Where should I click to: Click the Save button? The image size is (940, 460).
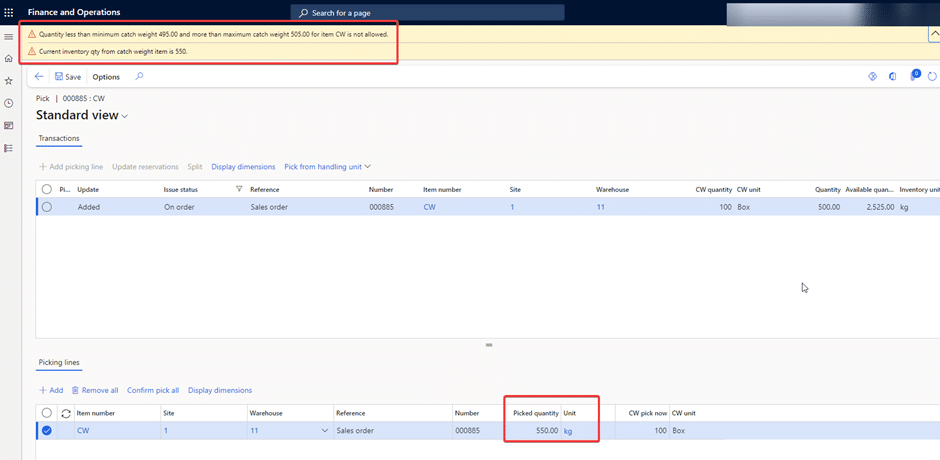tap(68, 77)
